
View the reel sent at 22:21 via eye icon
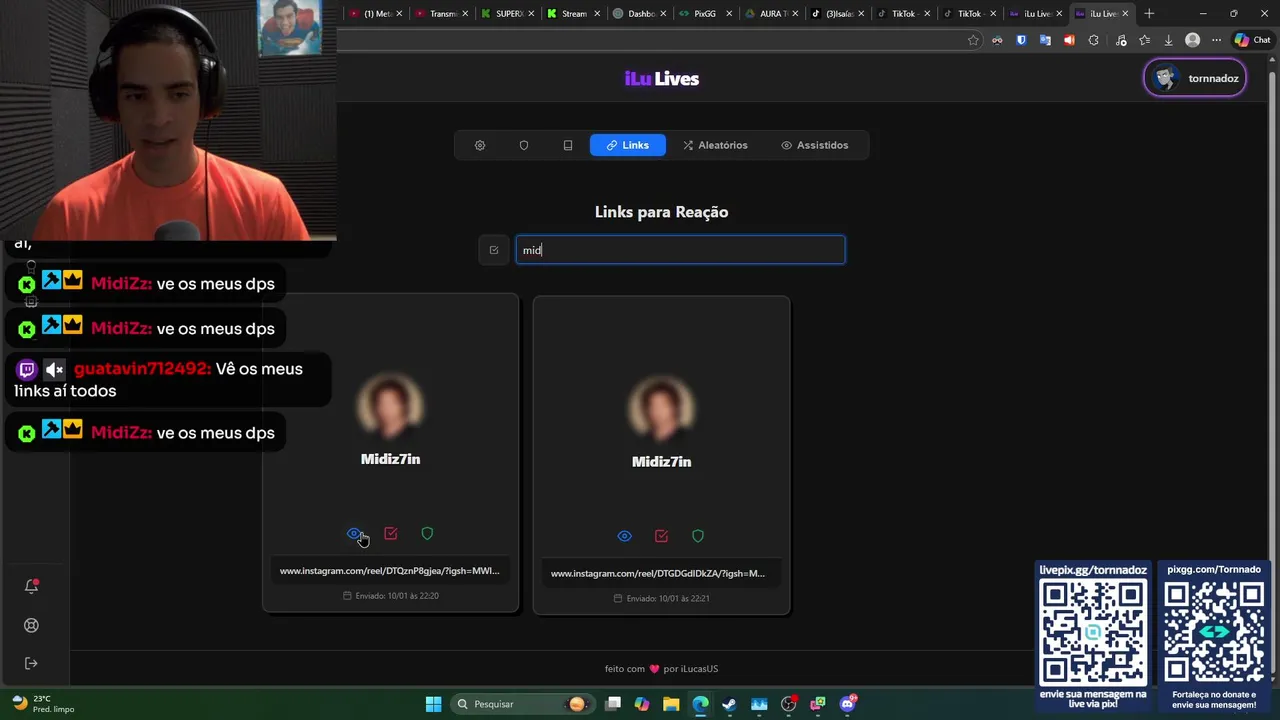coord(625,536)
